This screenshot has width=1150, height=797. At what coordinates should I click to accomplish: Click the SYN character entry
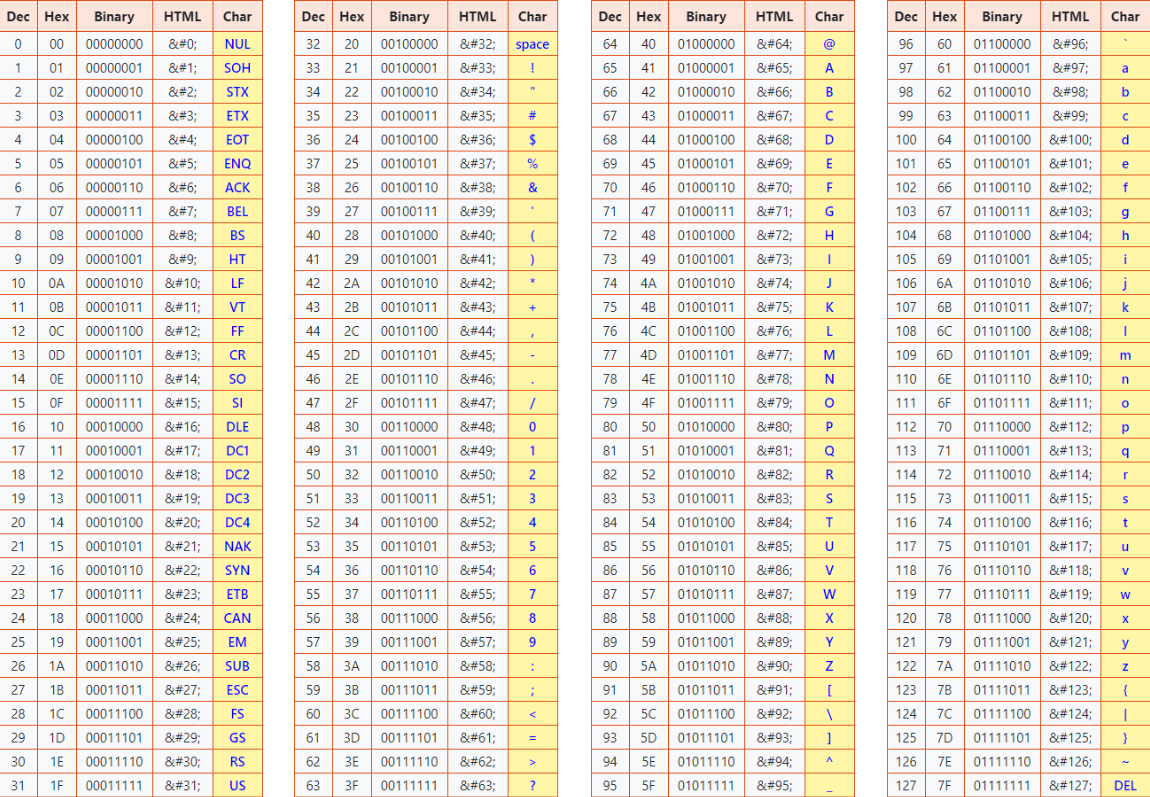coord(237,570)
